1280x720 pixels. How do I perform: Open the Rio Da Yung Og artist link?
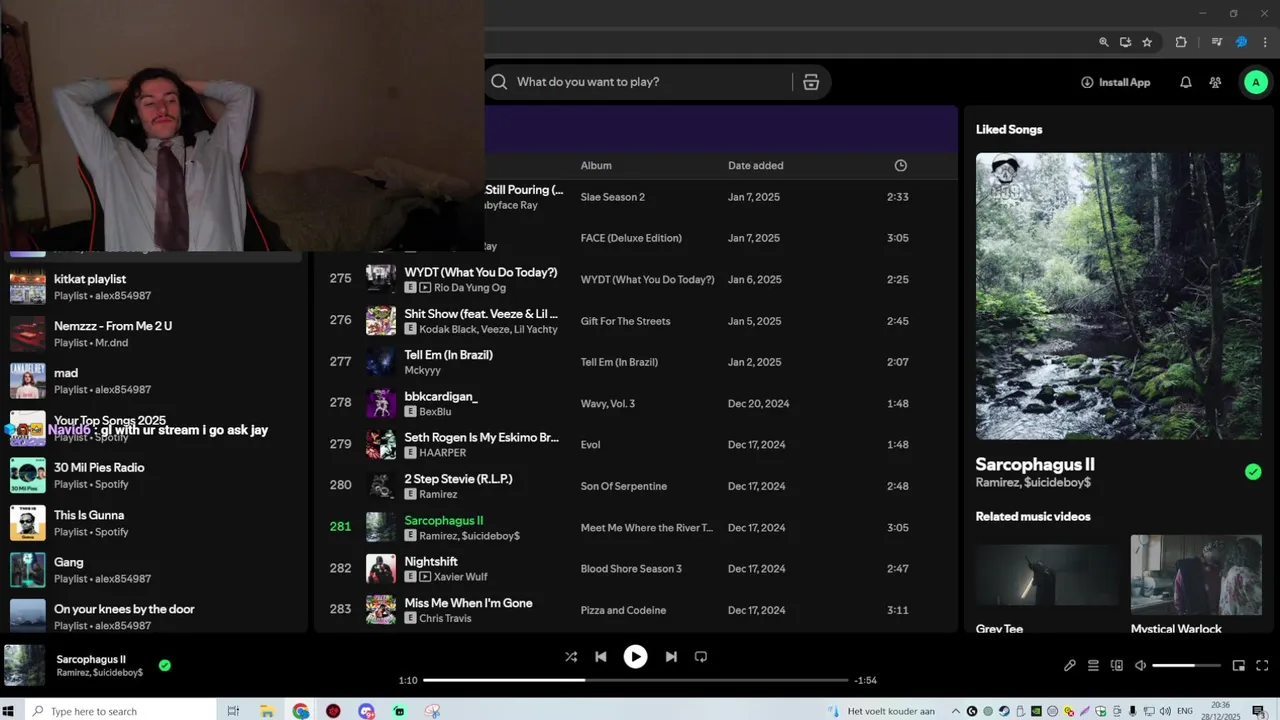470,288
